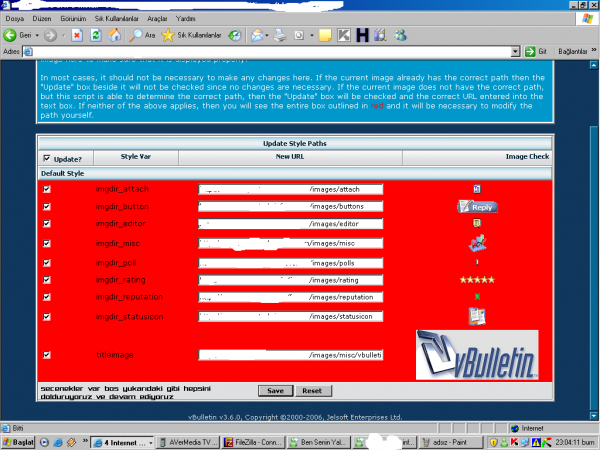Open the history clock icon

235,36
